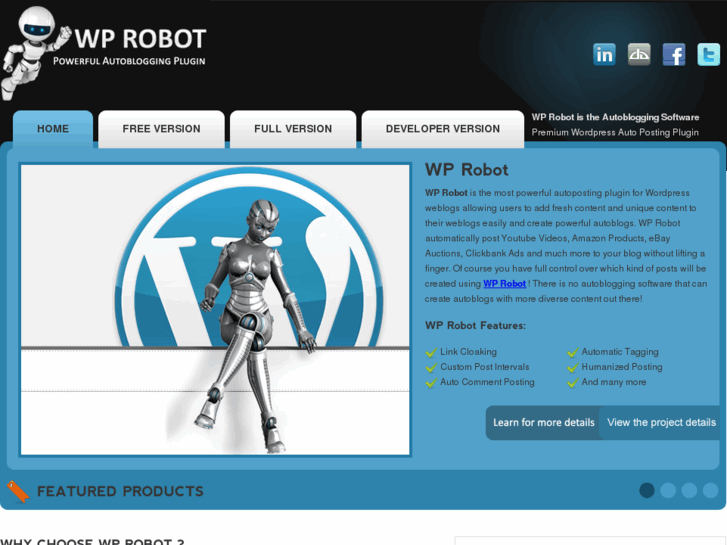Image resolution: width=727 pixels, height=545 pixels.
Task: Click the green checkmark beside Custom Post Intervals
Action: 431,368
